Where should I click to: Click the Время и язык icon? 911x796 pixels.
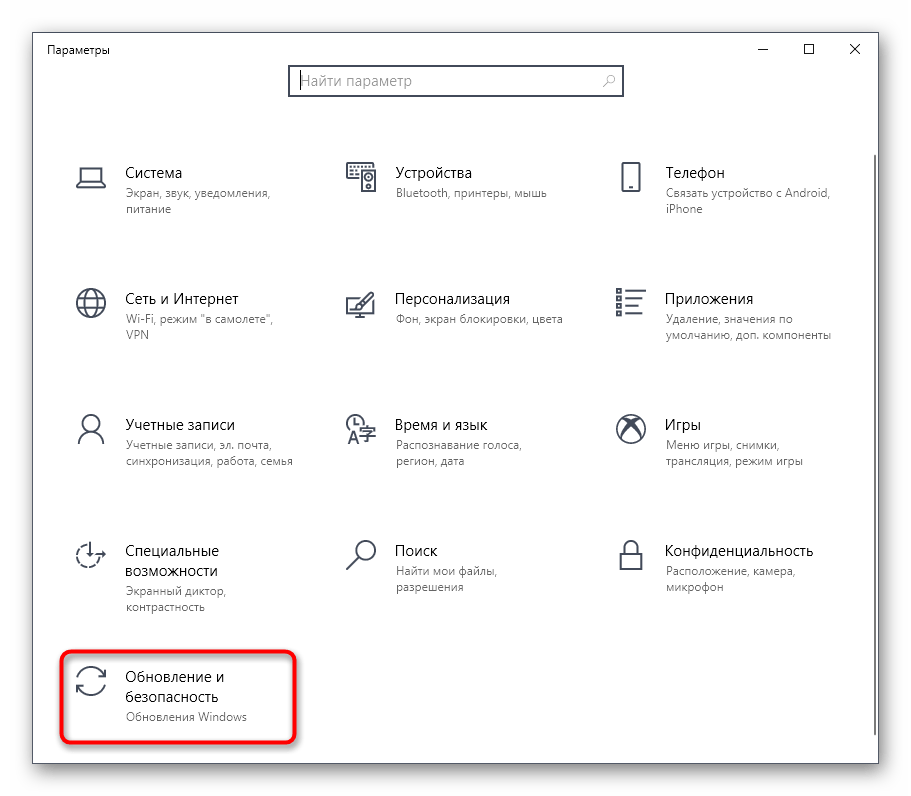360,429
